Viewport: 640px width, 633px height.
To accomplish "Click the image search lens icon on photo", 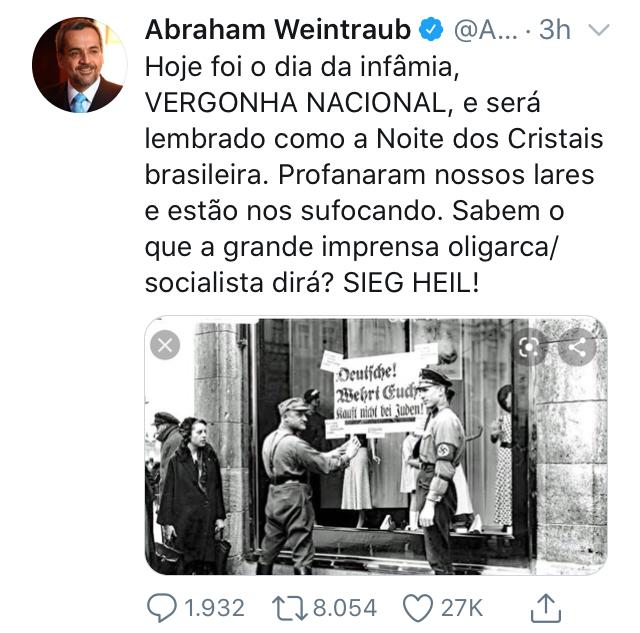I will 529,348.
